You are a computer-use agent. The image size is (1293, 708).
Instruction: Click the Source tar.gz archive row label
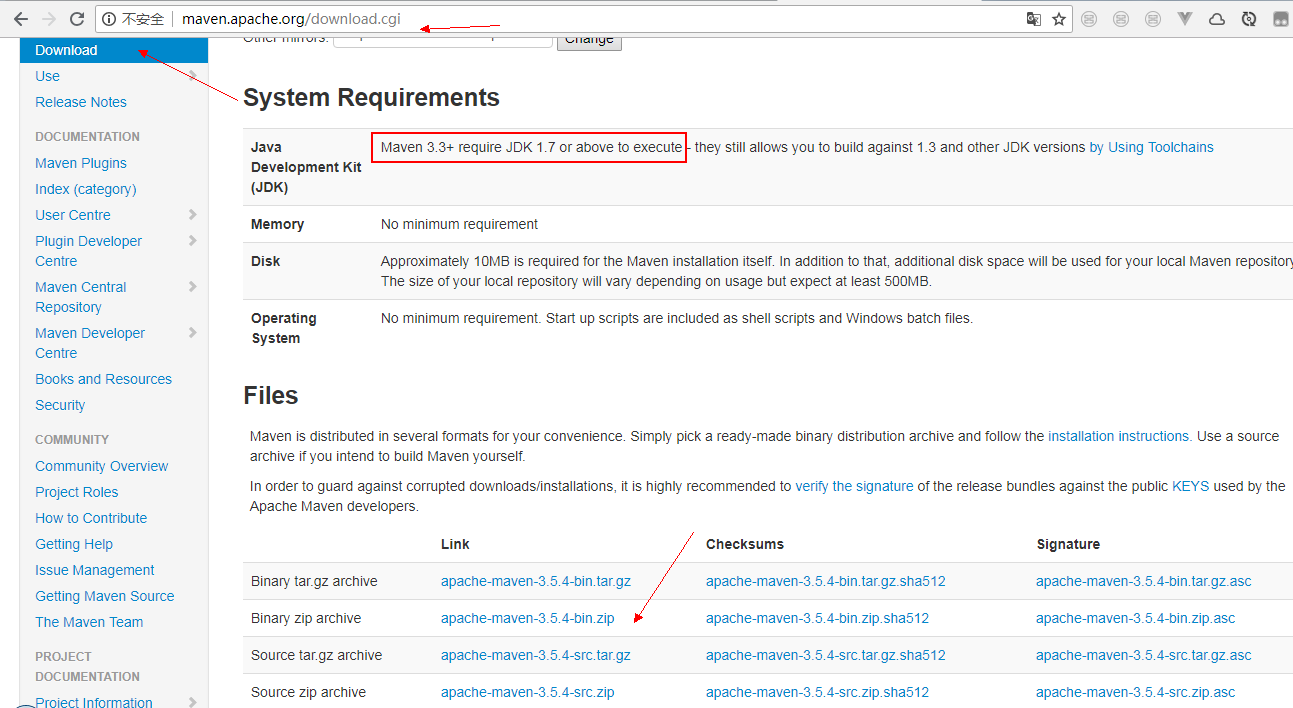[x=316, y=655]
